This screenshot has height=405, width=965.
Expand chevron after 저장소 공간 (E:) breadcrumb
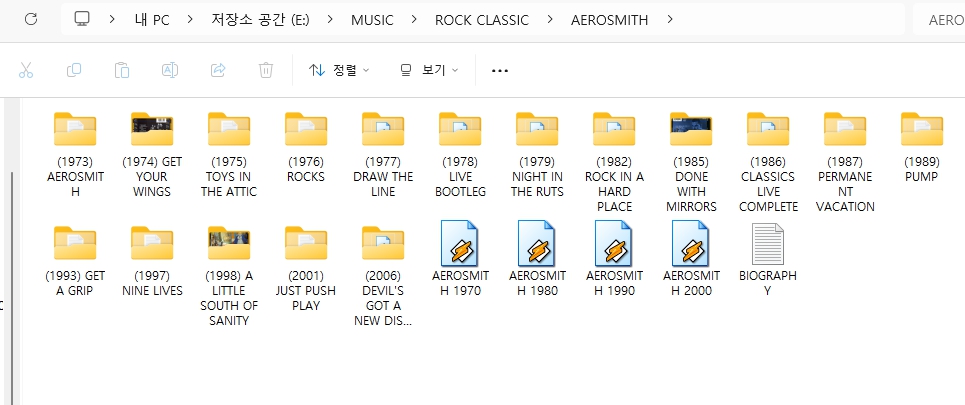pos(330,20)
